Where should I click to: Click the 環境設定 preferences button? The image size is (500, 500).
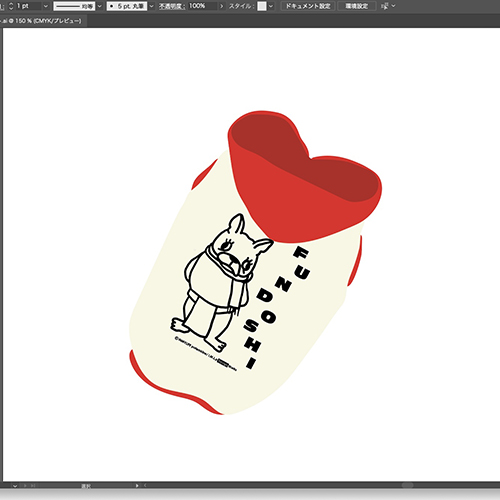(357, 6)
